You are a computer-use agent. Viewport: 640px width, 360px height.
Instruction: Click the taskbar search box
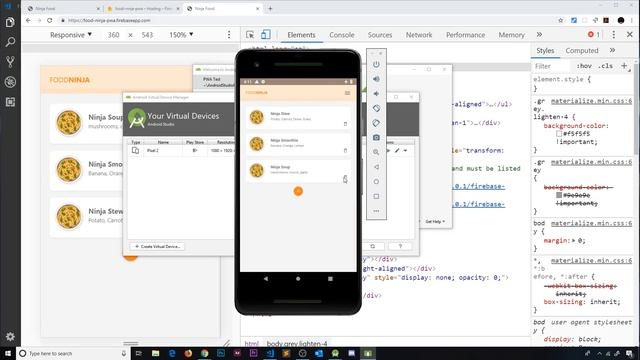coord(73,353)
